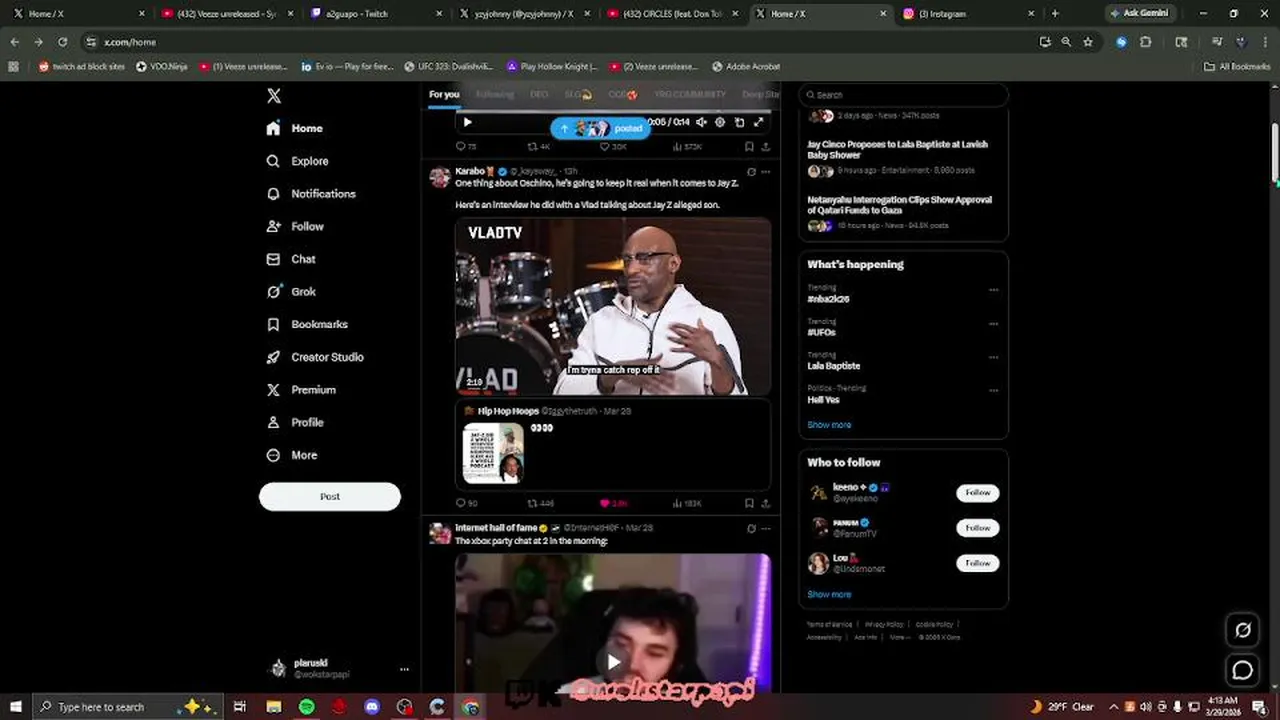This screenshot has height=720, width=1280.
Task: Open the top video's settings gear
Action: (720, 122)
